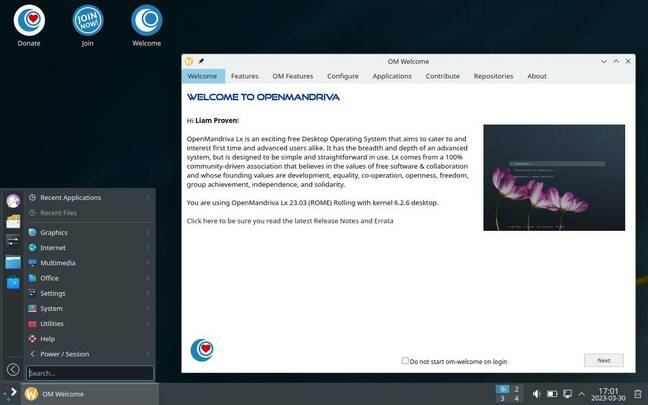Image resolution: width=648 pixels, height=405 pixels.
Task: Focus the launcher Search field
Action: click(x=90, y=373)
